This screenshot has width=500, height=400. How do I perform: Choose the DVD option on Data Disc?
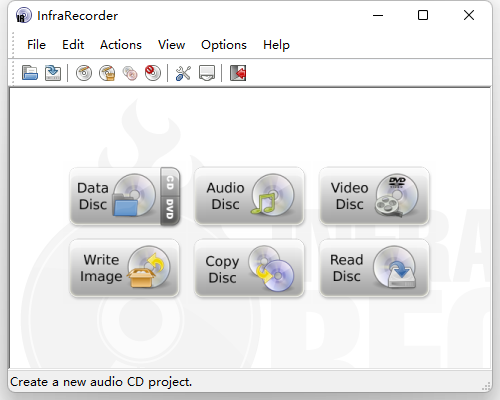(x=170, y=210)
